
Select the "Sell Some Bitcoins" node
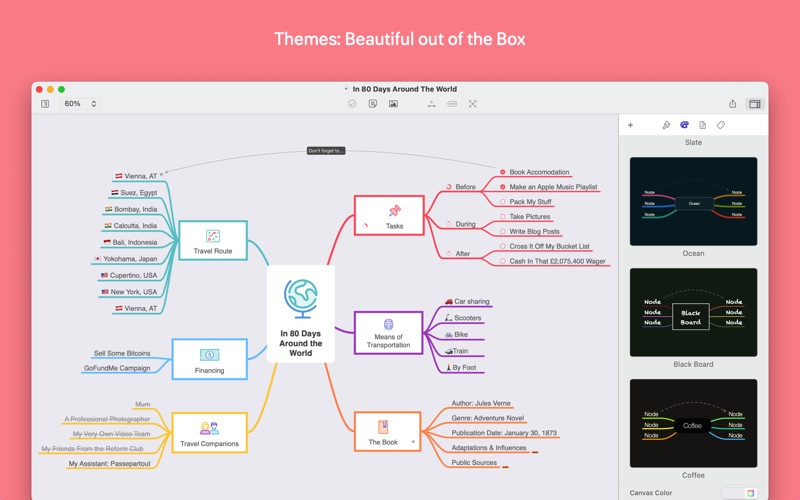tap(122, 353)
